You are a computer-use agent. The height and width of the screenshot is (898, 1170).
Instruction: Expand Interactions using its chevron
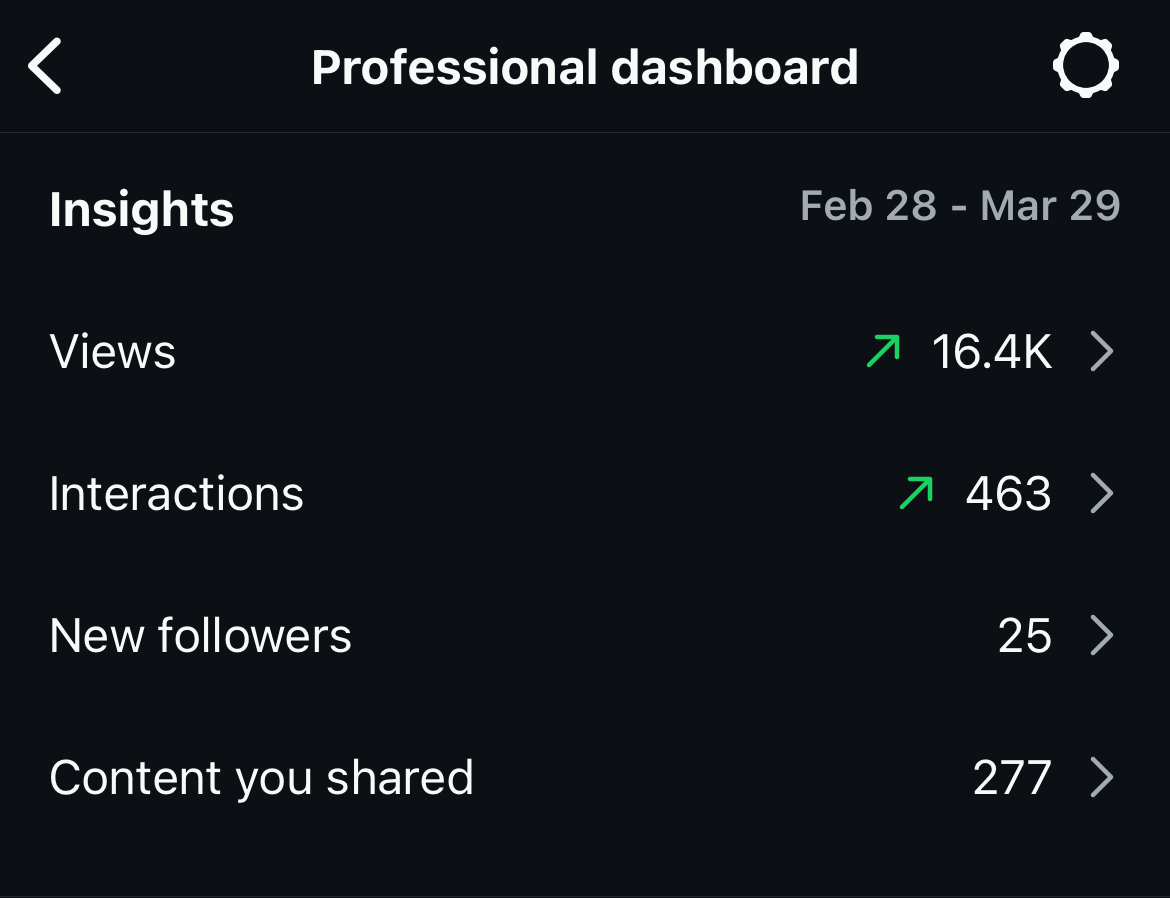1102,493
